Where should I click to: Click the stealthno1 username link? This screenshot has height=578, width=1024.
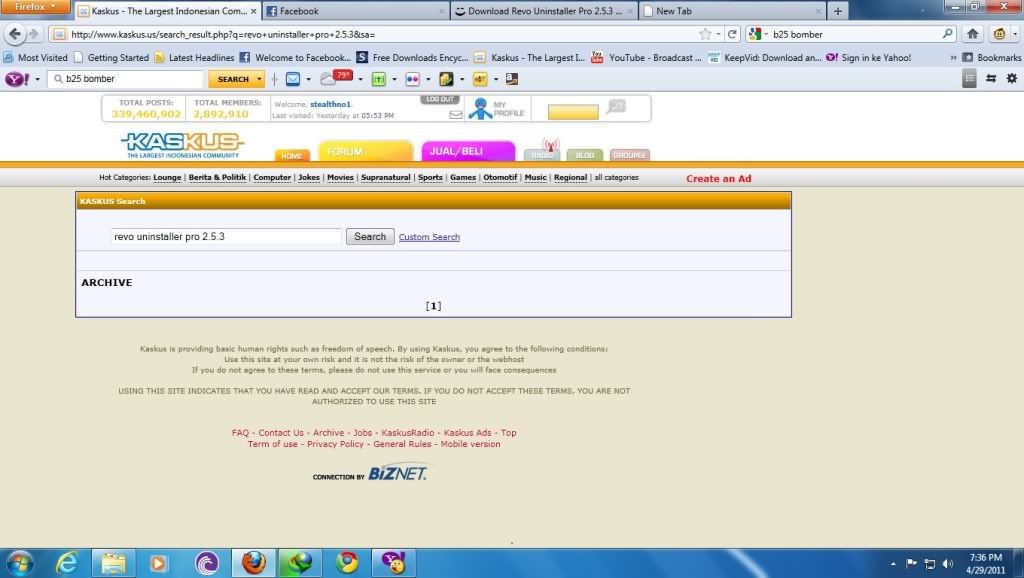(x=330, y=104)
